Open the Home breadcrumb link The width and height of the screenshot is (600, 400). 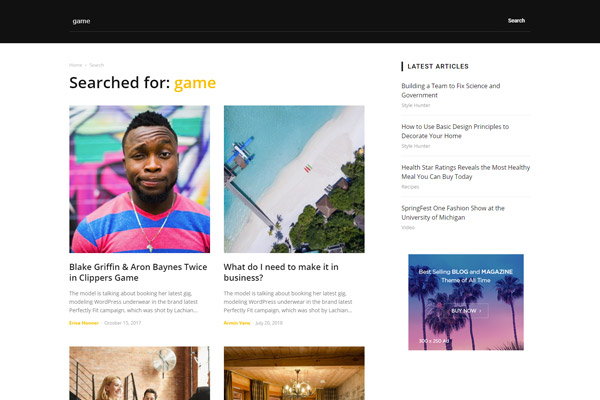(75, 65)
